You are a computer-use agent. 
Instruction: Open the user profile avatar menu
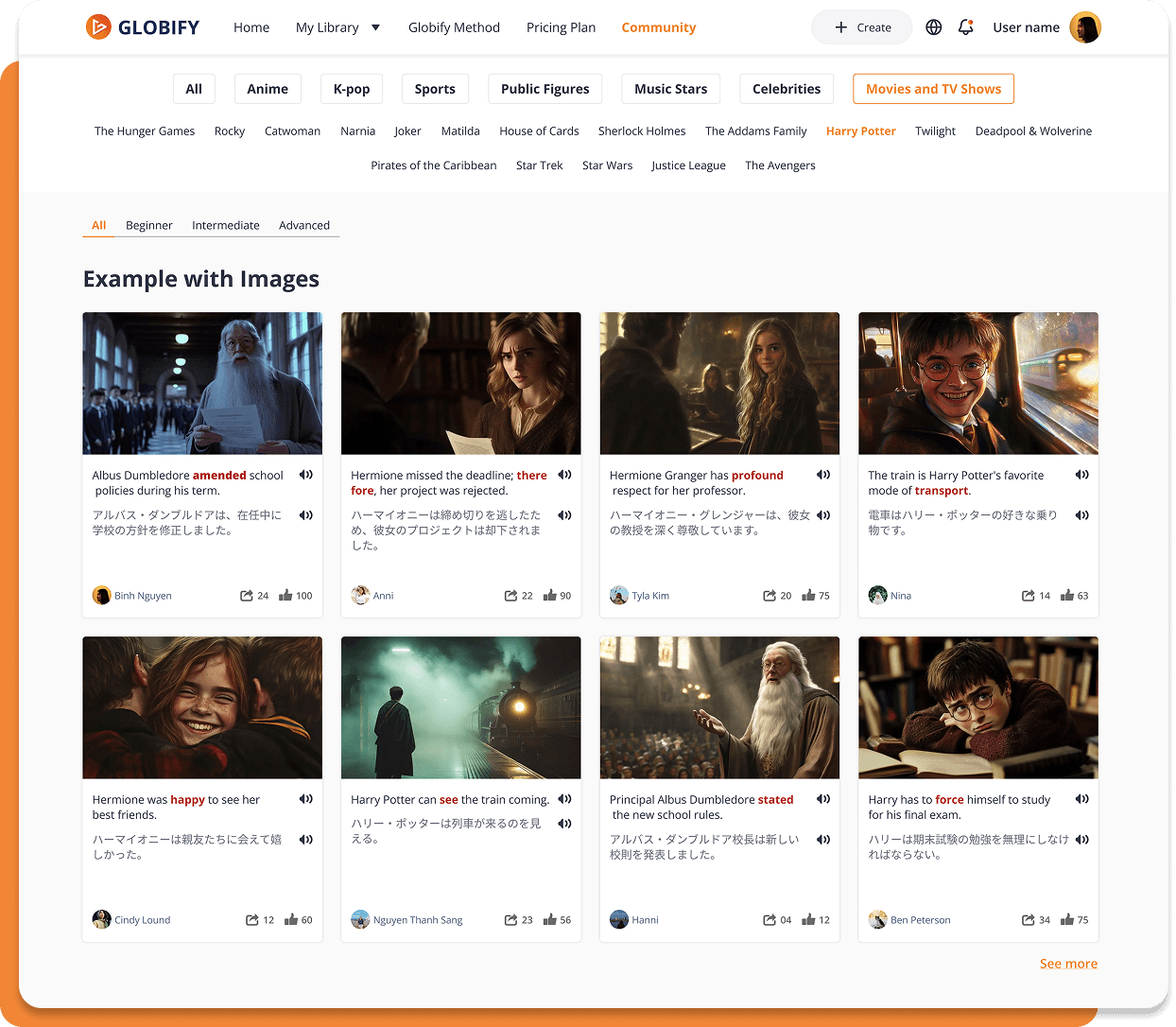point(1084,27)
